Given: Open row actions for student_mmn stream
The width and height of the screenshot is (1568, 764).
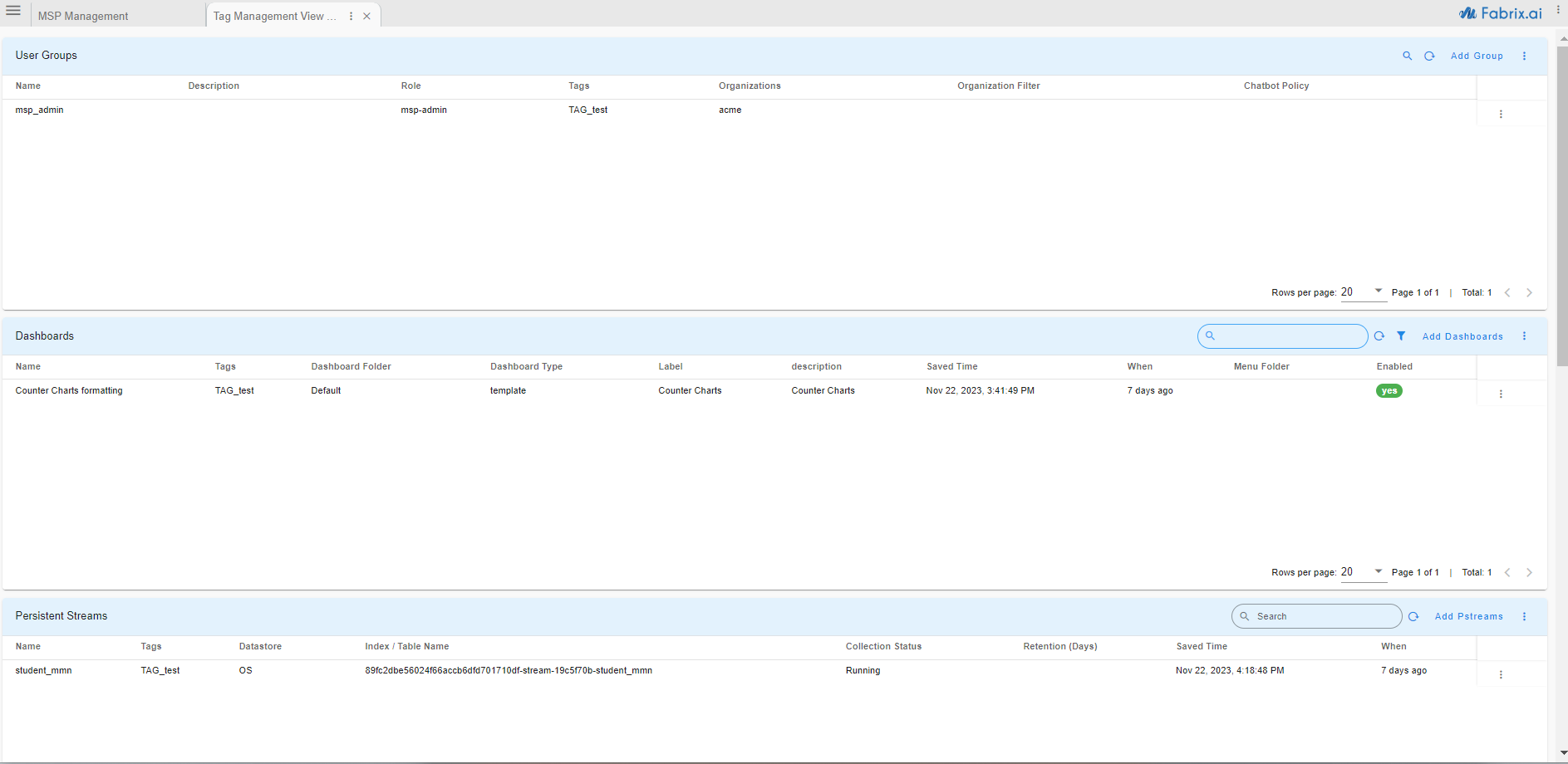Looking at the screenshot, I should [1501, 674].
